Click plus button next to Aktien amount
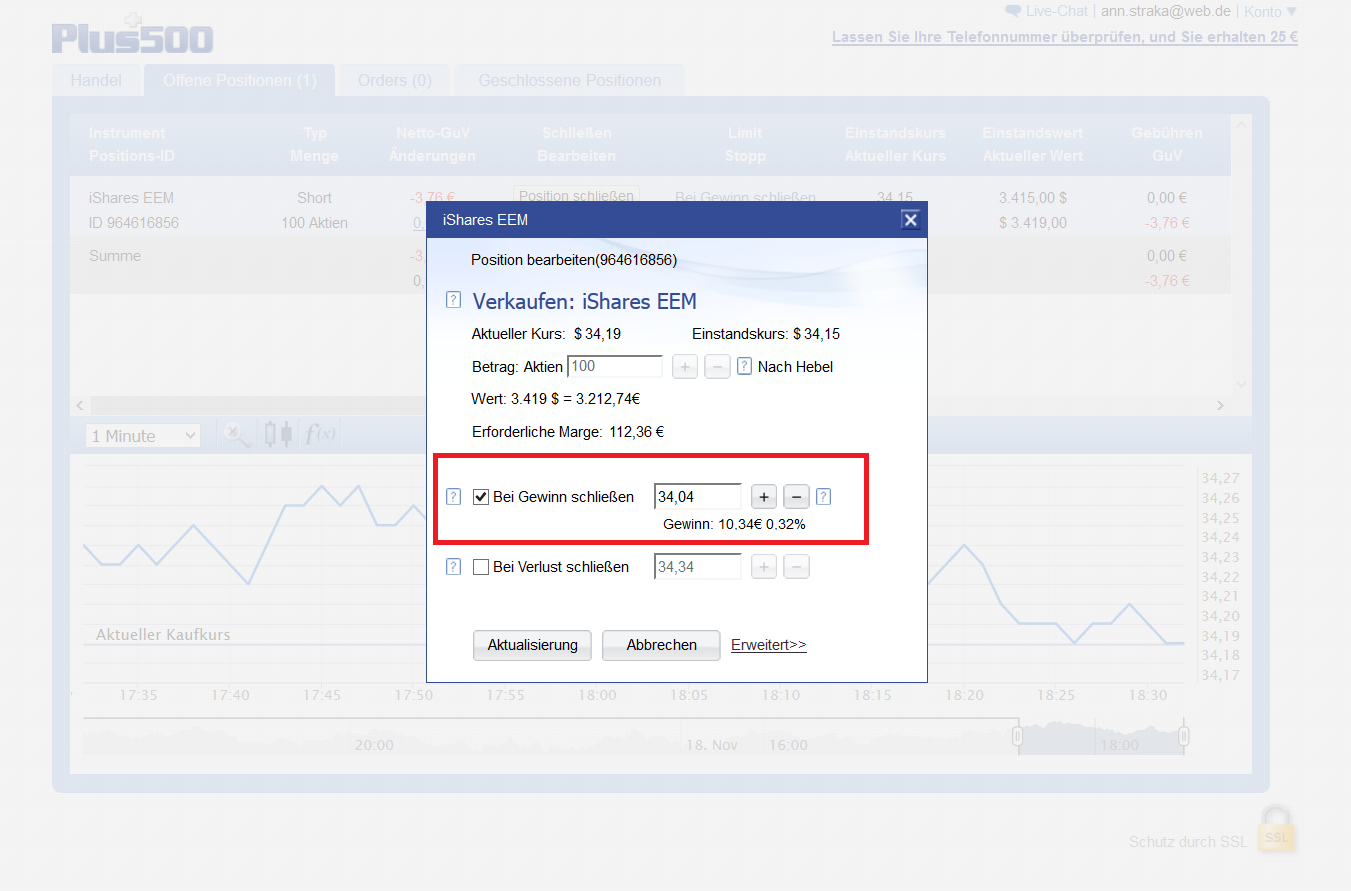This screenshot has height=891, width=1351. click(x=684, y=366)
